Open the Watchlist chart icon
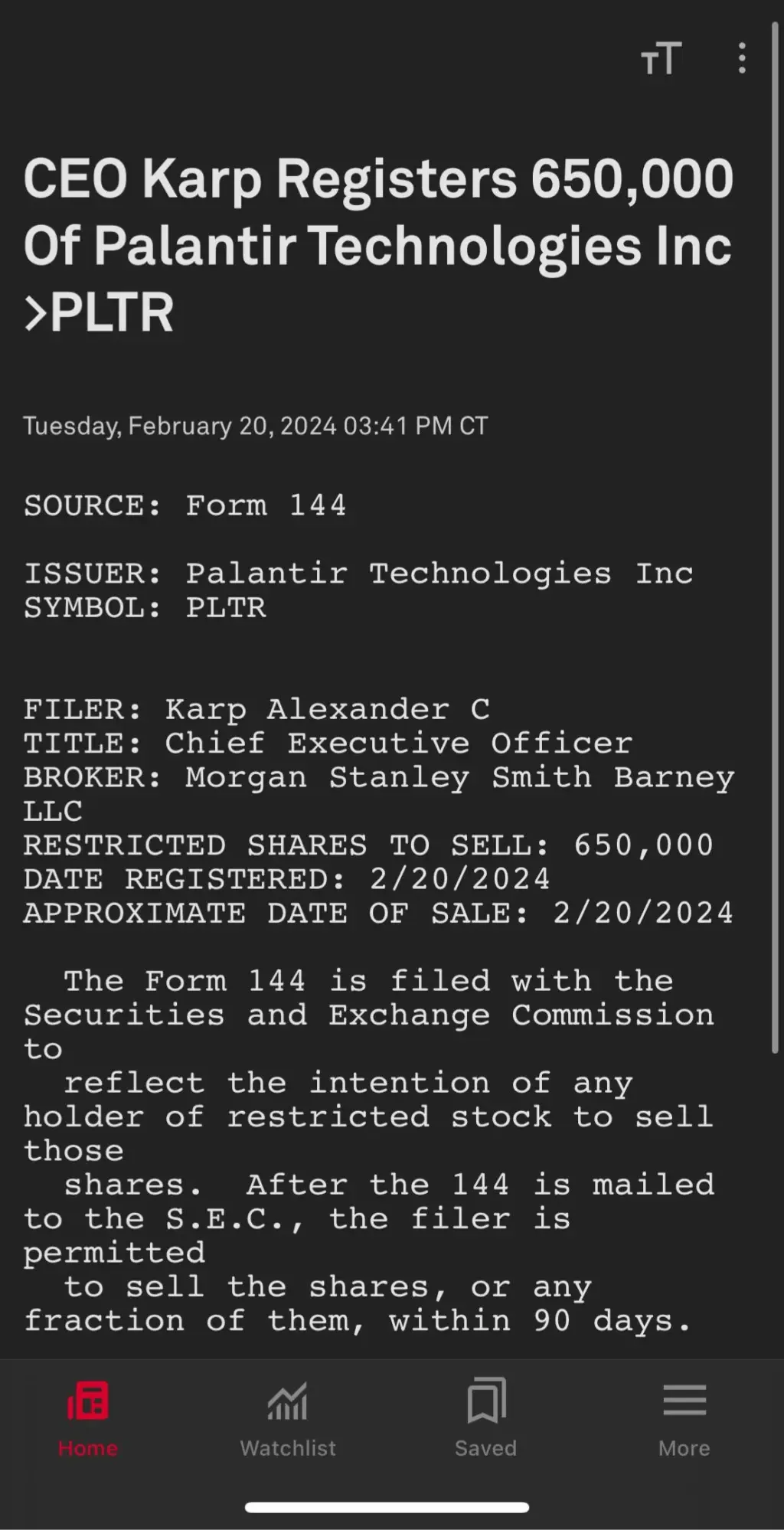The height and width of the screenshot is (1530, 784). tap(287, 1401)
